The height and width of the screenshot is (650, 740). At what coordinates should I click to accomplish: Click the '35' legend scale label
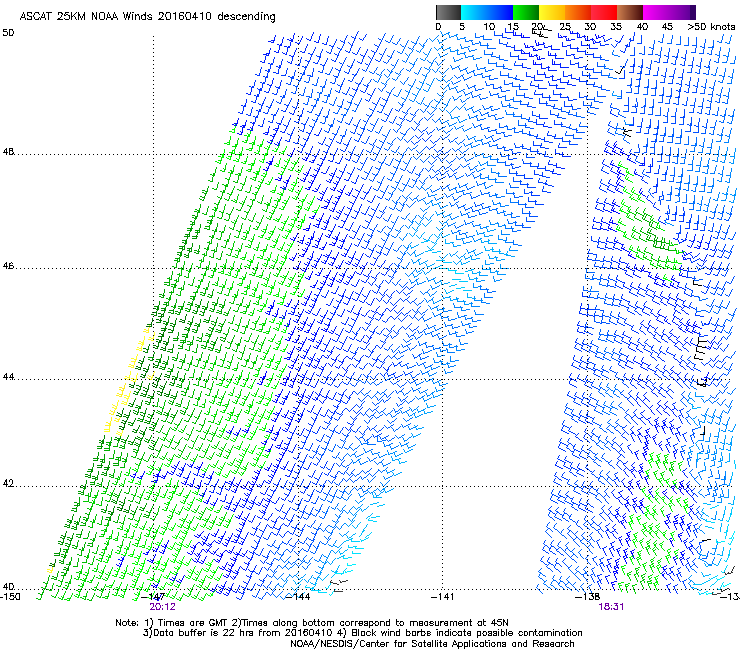[616, 26]
